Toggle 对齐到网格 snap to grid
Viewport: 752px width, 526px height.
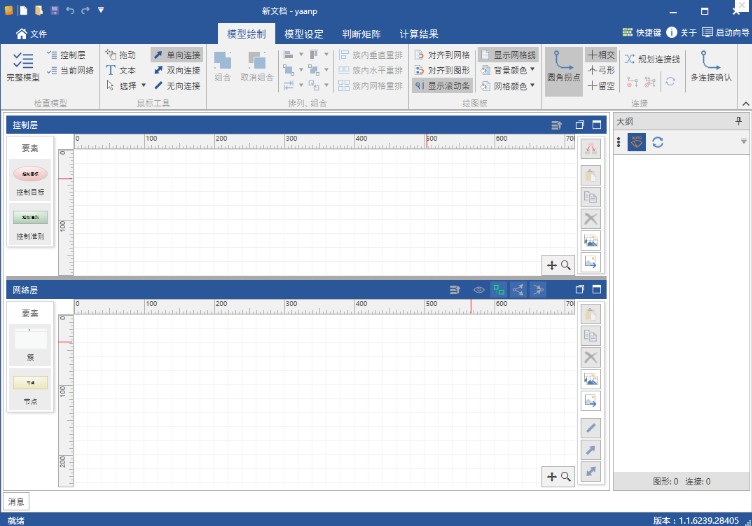point(442,55)
